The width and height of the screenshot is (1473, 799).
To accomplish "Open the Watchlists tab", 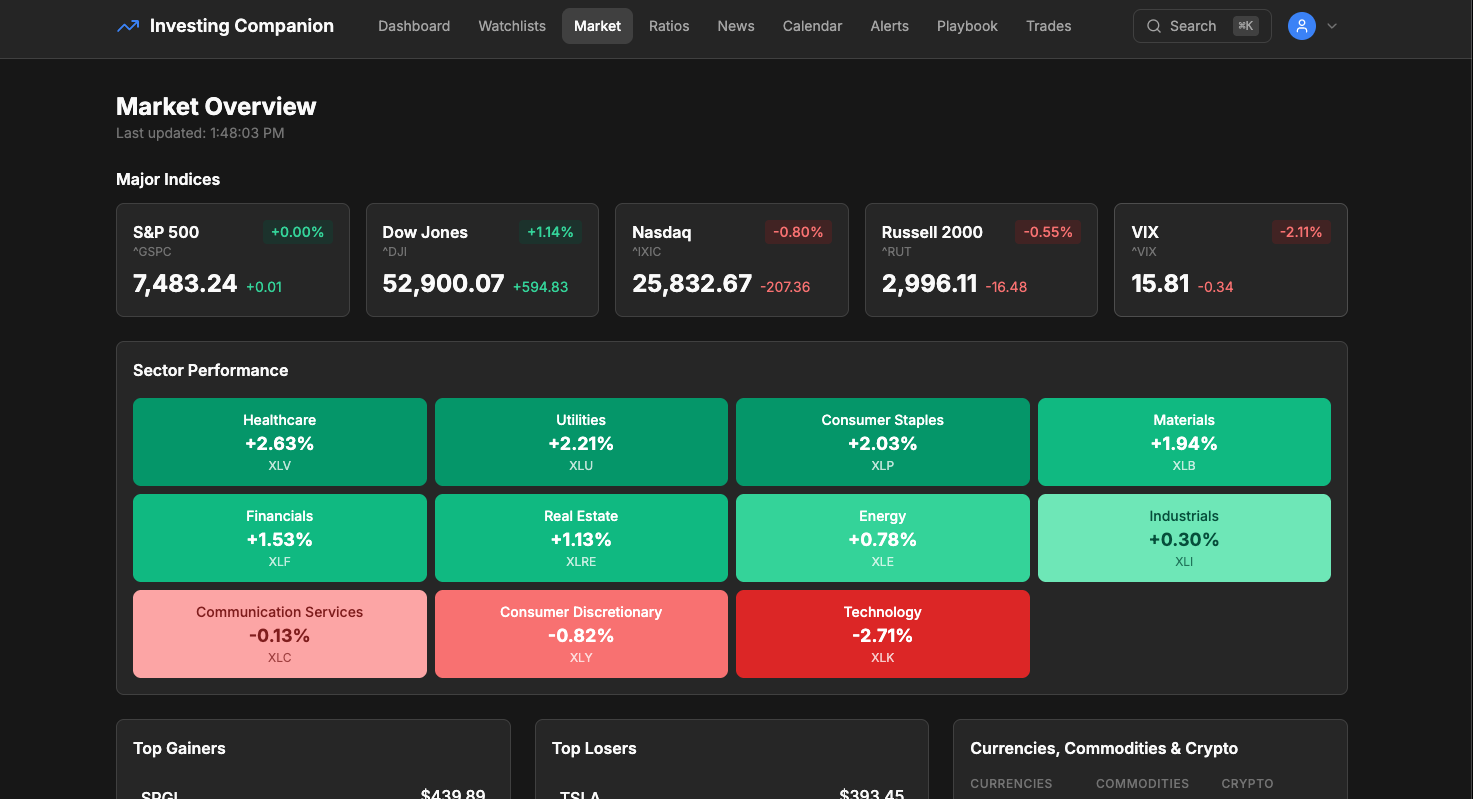I will click(512, 26).
